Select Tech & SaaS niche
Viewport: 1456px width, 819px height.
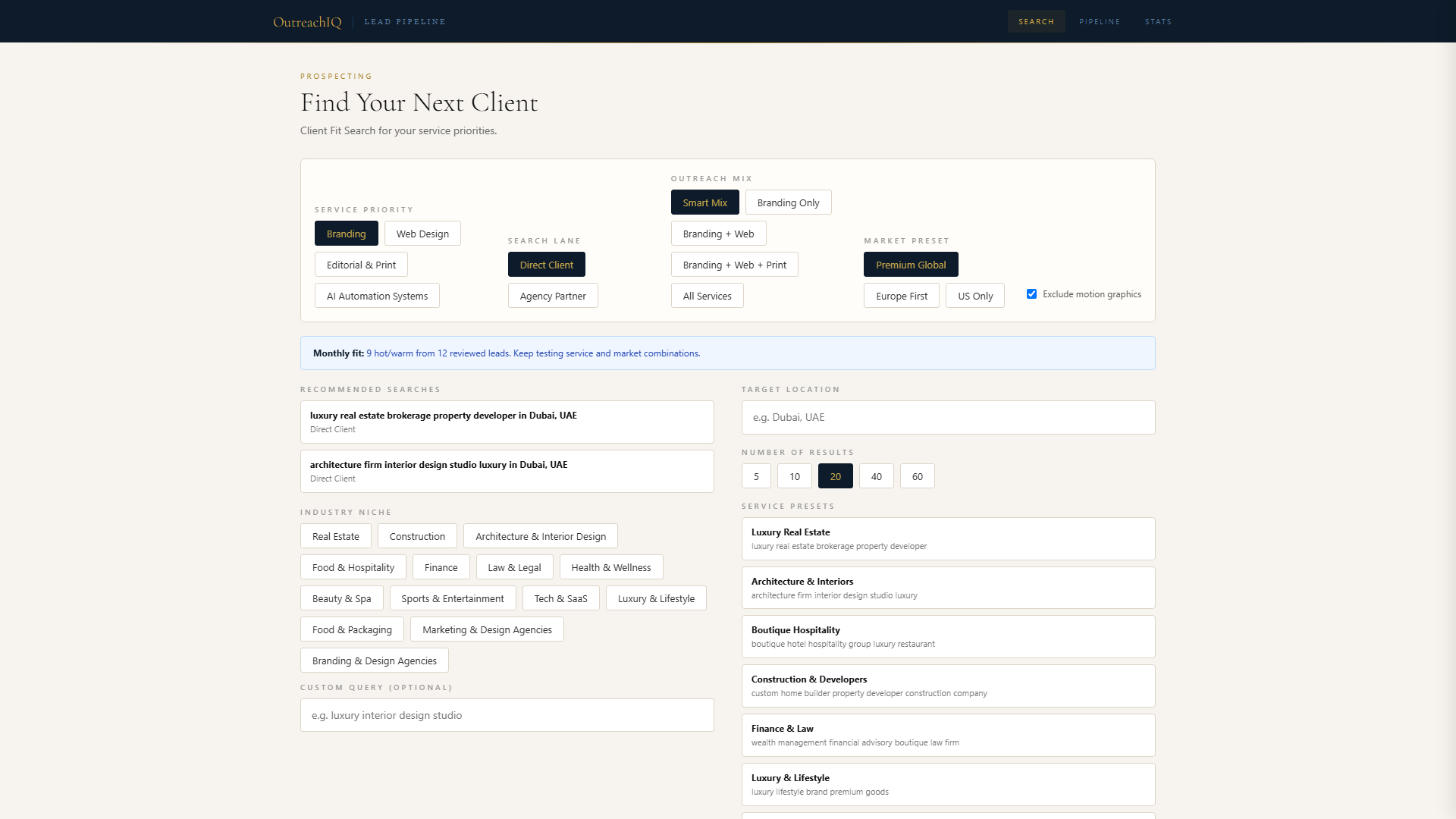click(560, 598)
